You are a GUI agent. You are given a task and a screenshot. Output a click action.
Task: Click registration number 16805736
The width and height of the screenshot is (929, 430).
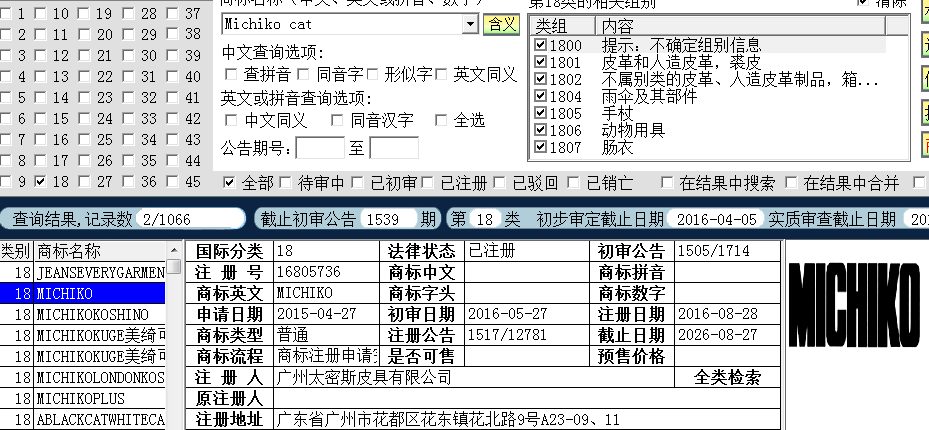[x=309, y=272]
